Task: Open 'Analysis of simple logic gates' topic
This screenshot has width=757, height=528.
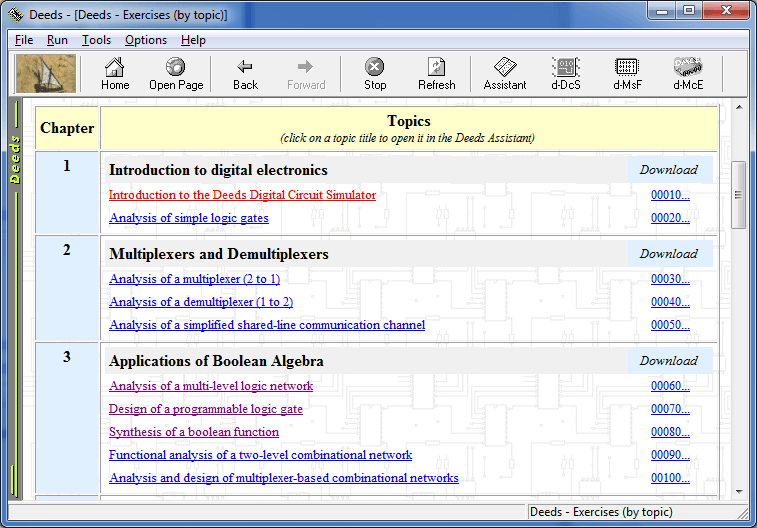Action: (189, 218)
